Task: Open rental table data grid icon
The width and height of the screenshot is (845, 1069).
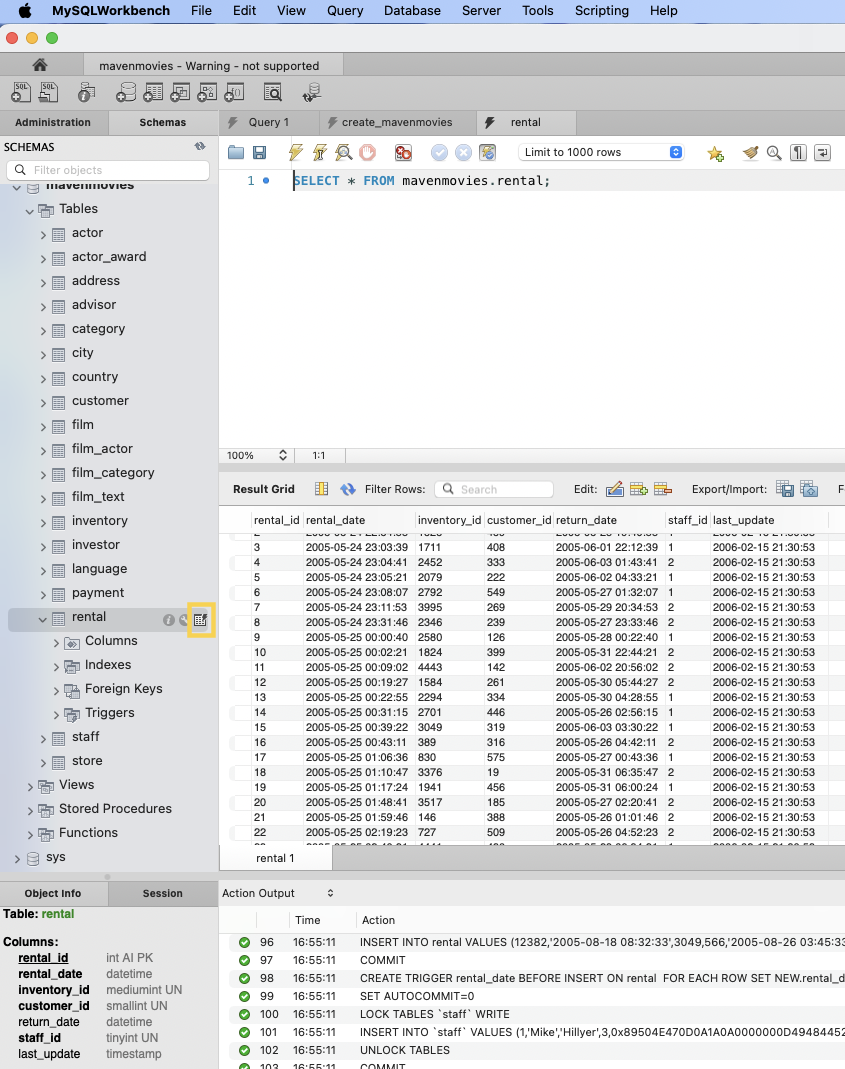Action: [x=200, y=620]
